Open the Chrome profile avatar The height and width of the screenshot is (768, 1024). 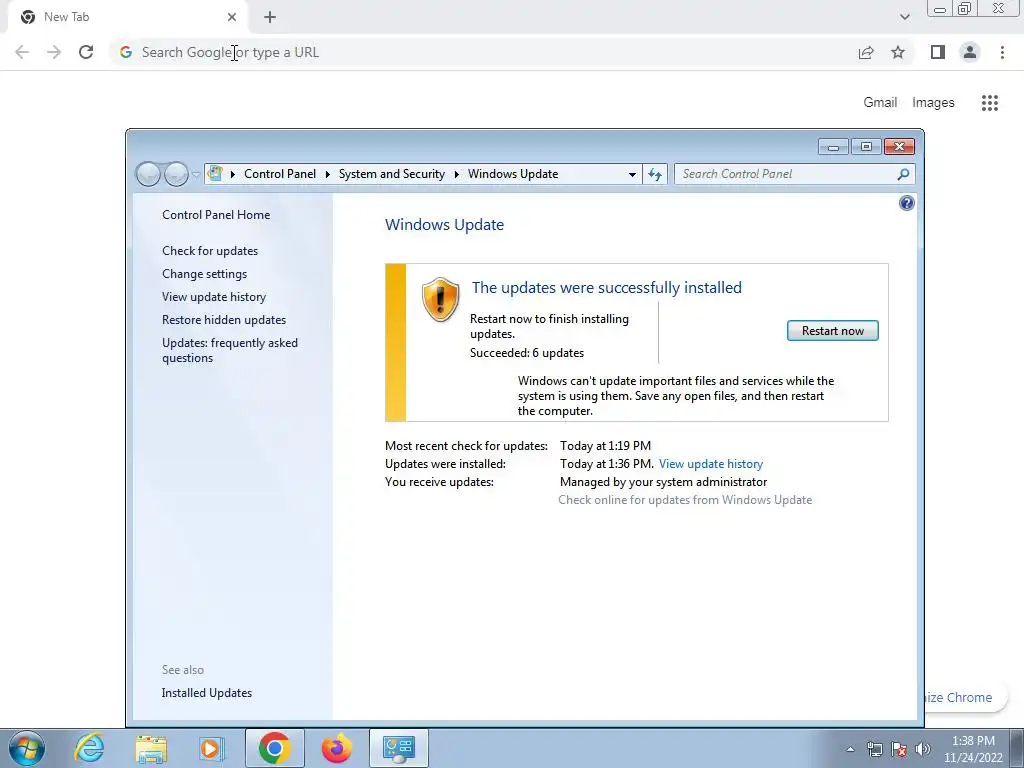[x=970, y=52]
